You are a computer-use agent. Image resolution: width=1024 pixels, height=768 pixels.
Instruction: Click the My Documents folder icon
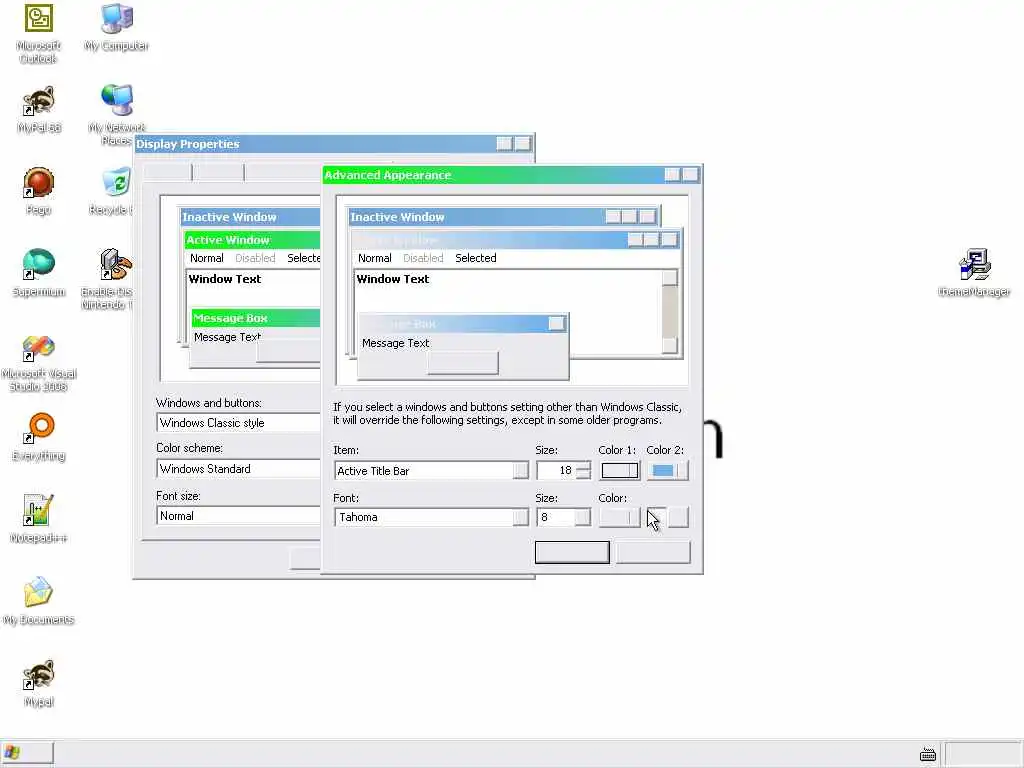[x=39, y=601]
